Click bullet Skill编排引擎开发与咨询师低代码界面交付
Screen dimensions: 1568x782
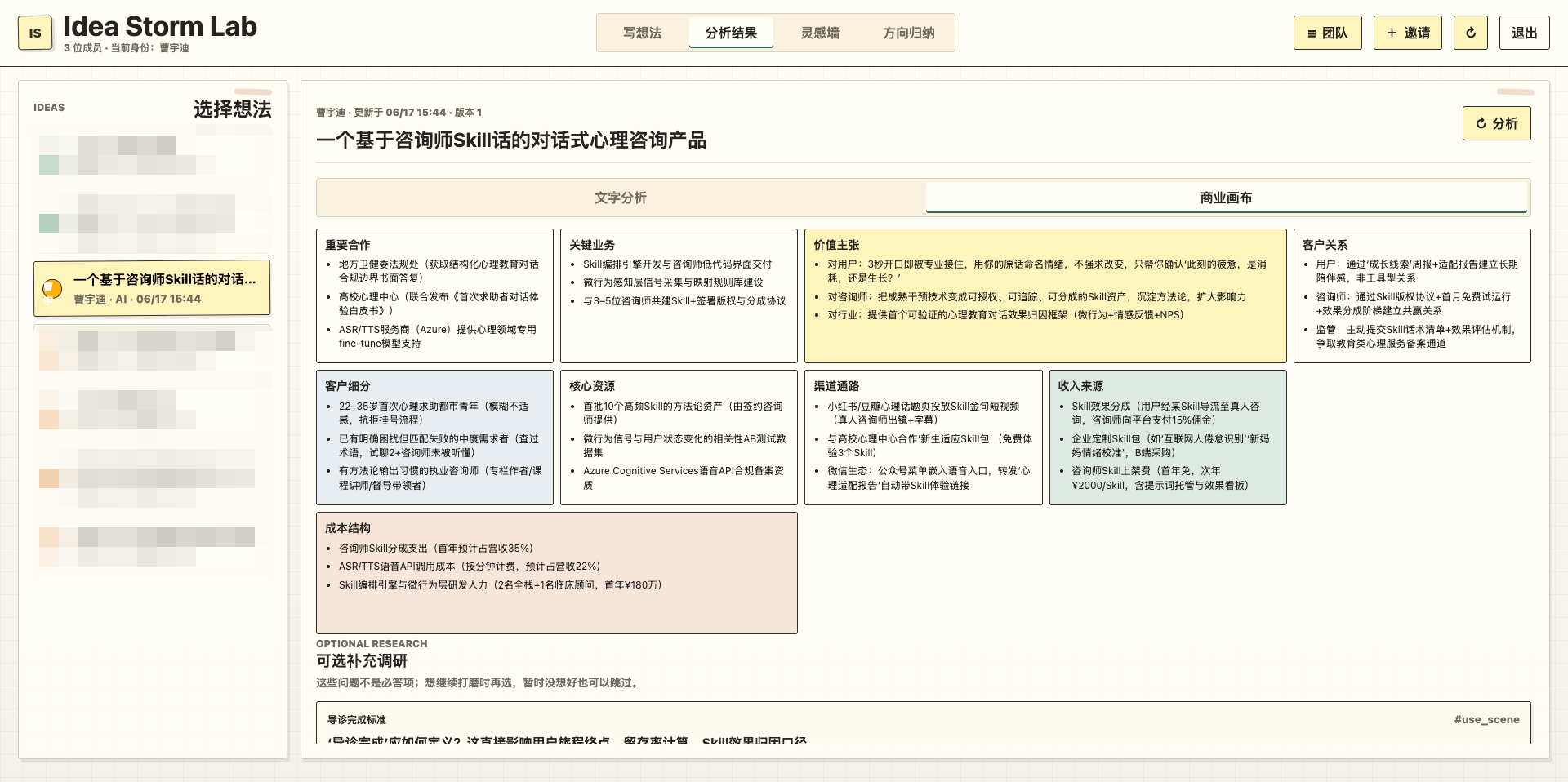point(677,264)
